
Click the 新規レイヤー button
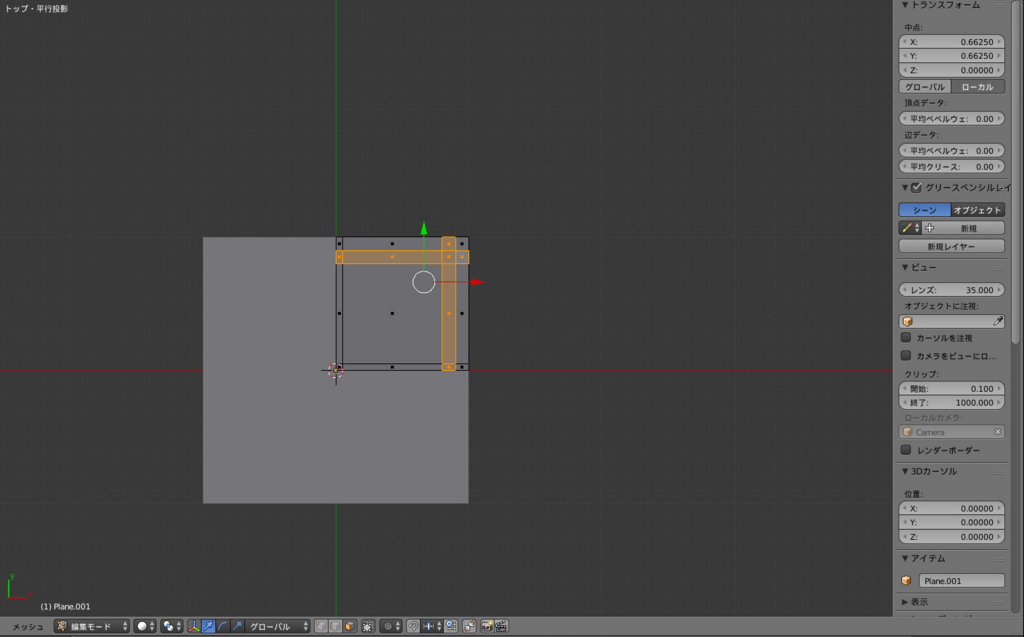tap(952, 246)
